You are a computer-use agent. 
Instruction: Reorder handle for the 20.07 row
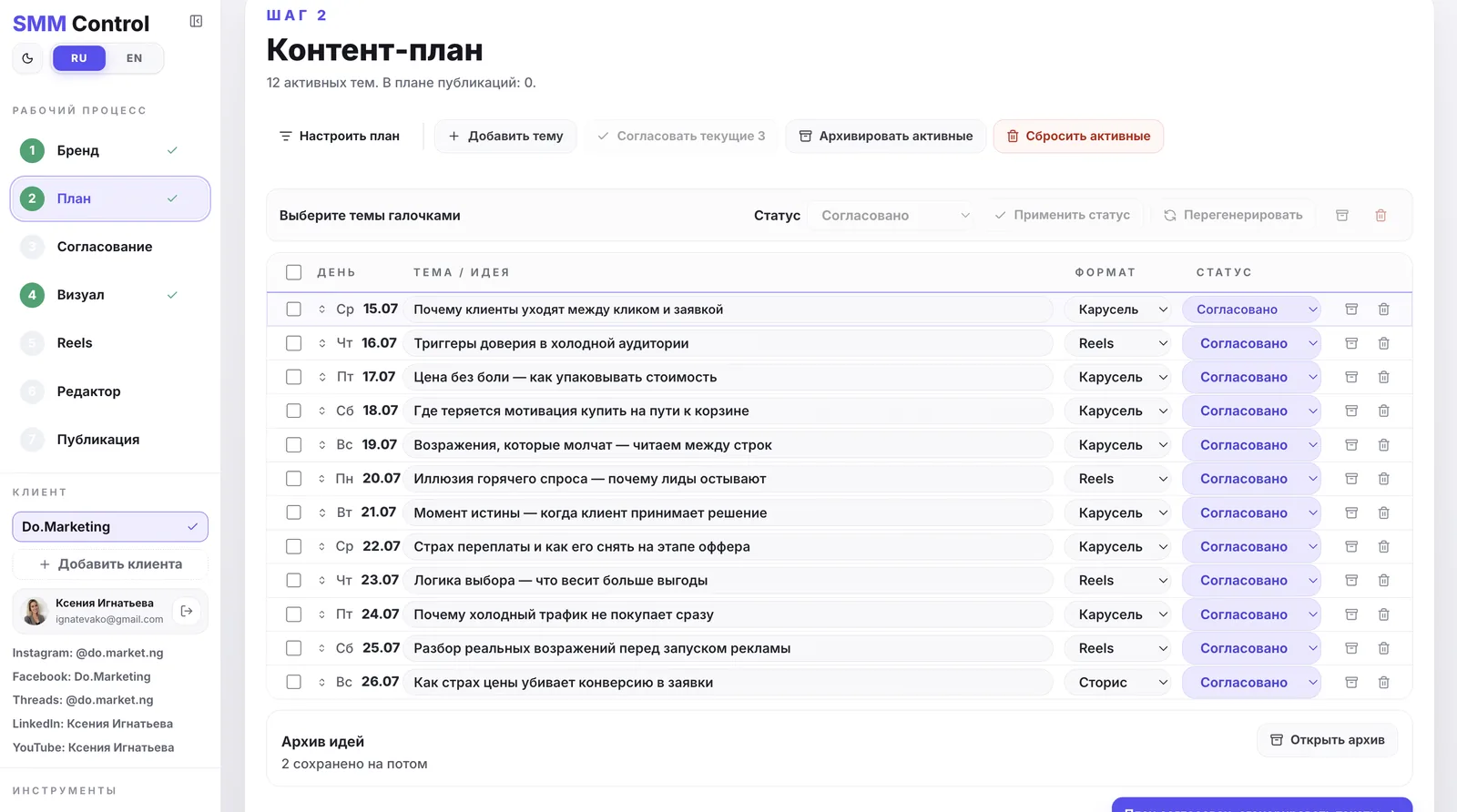[x=321, y=479]
